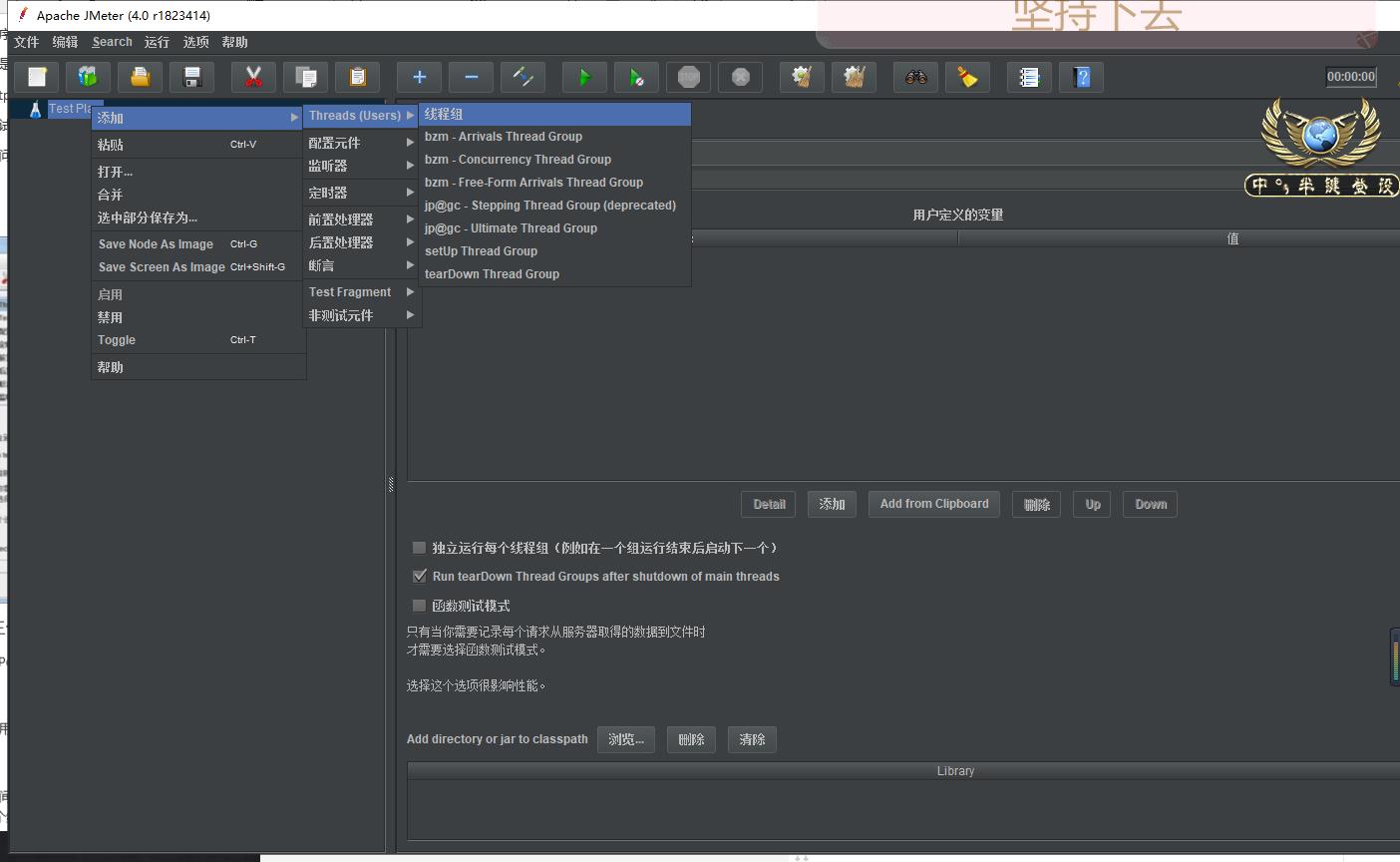Click the 浏览... classpath button
The width and height of the screenshot is (1400, 862).
[626, 739]
